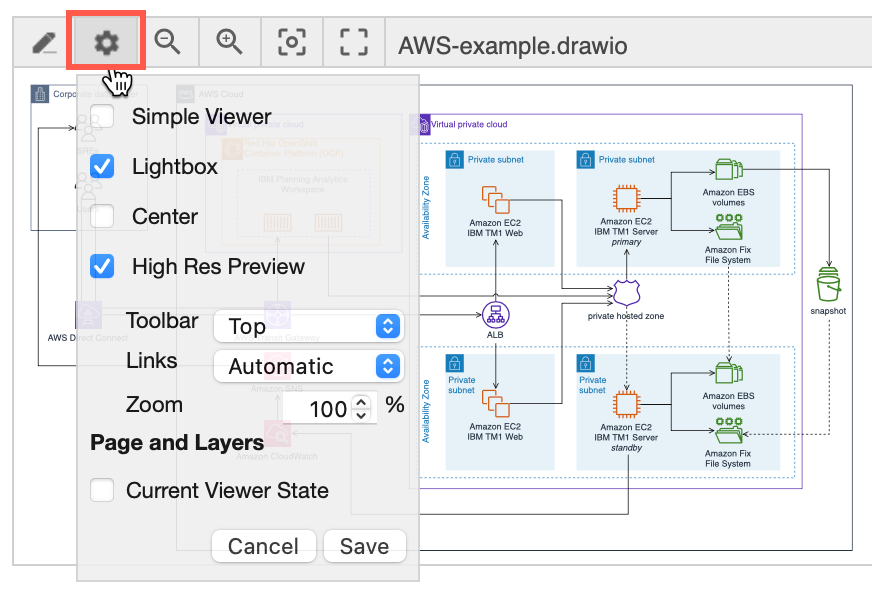Select the ALB shape in the diagram
The height and width of the screenshot is (598, 894).
[495, 313]
